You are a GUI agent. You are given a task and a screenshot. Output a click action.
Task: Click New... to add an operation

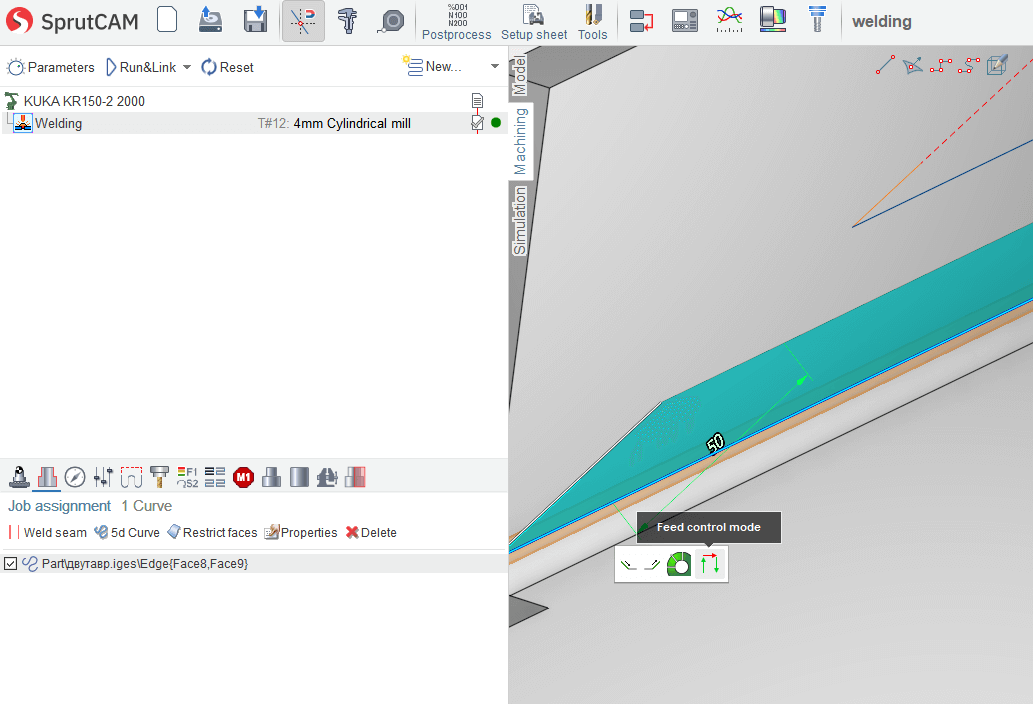(432, 66)
